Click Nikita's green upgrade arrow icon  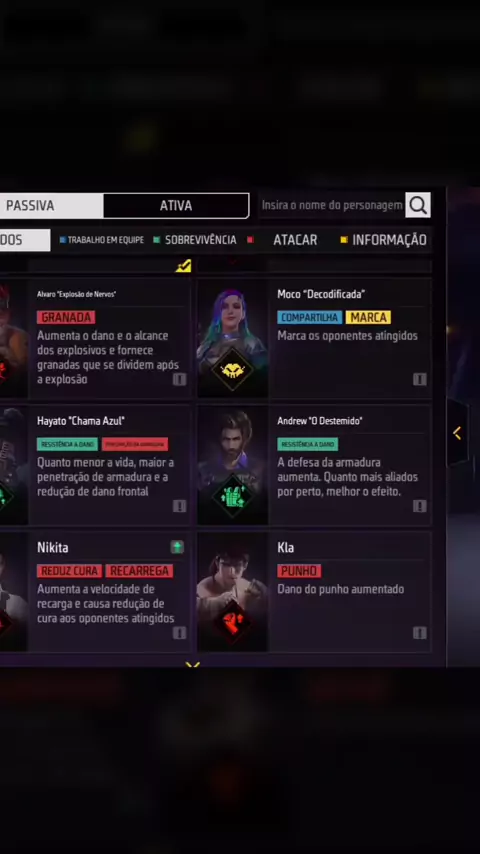[177, 547]
